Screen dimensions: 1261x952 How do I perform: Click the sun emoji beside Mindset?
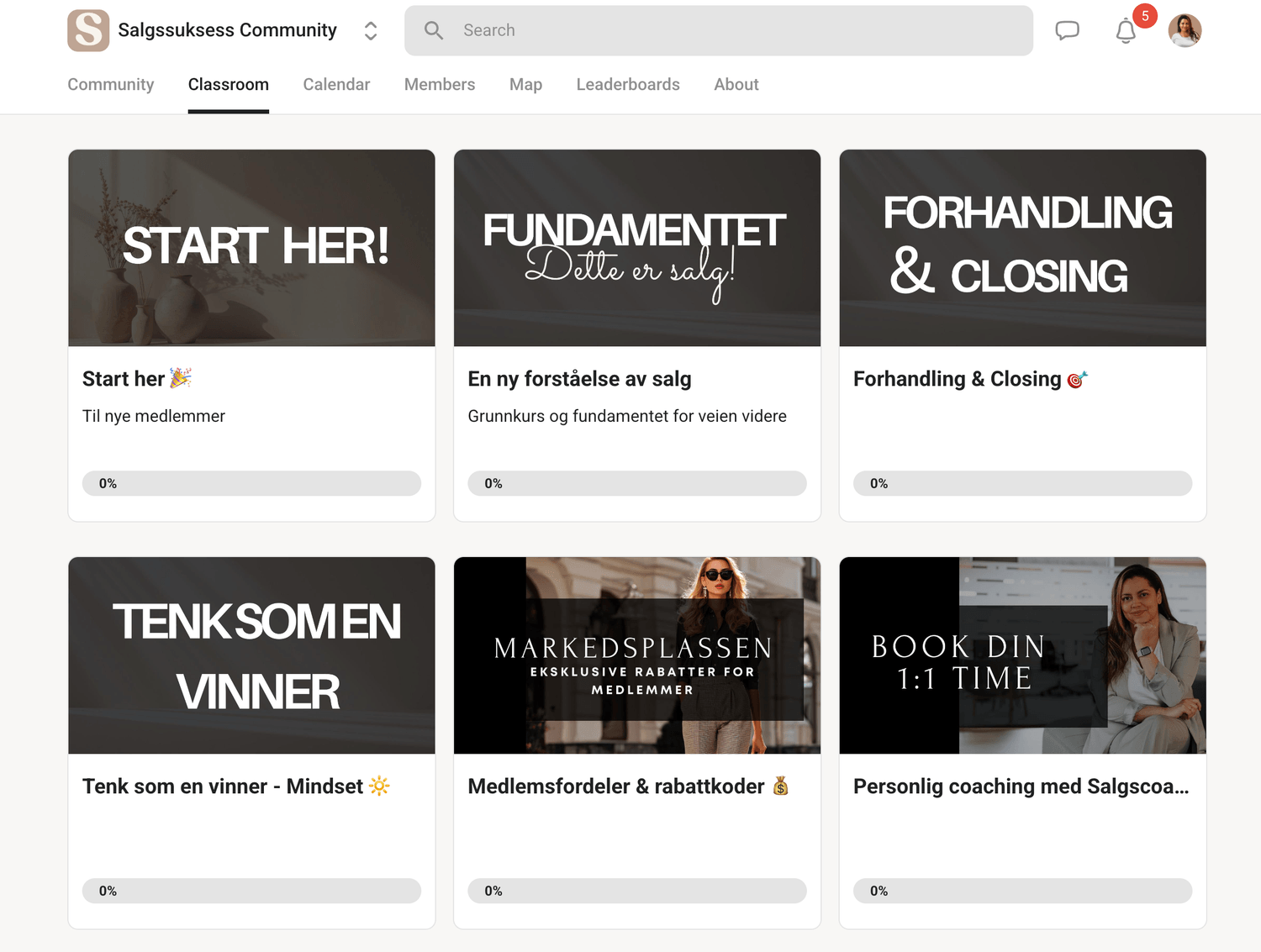379,786
